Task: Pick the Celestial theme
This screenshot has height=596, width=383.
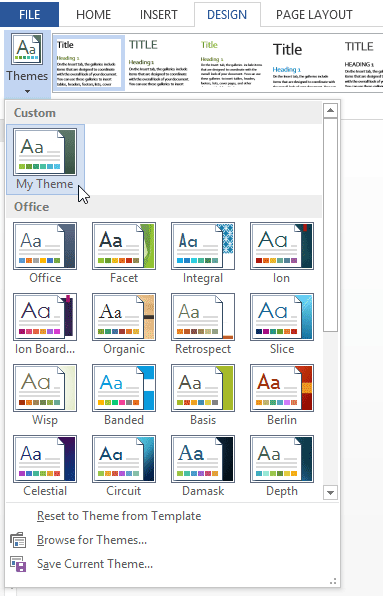Action: pos(45,466)
